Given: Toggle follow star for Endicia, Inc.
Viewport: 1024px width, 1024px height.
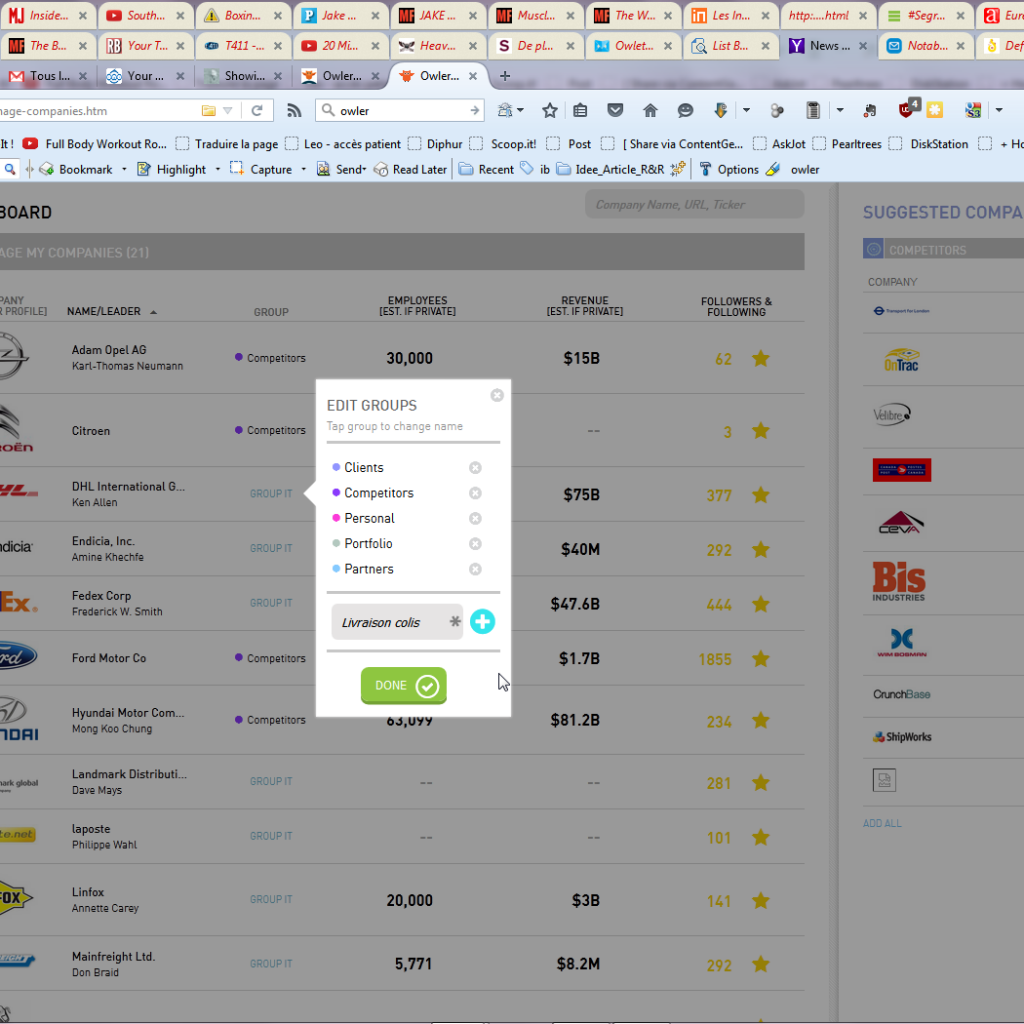Looking at the screenshot, I should (761, 549).
